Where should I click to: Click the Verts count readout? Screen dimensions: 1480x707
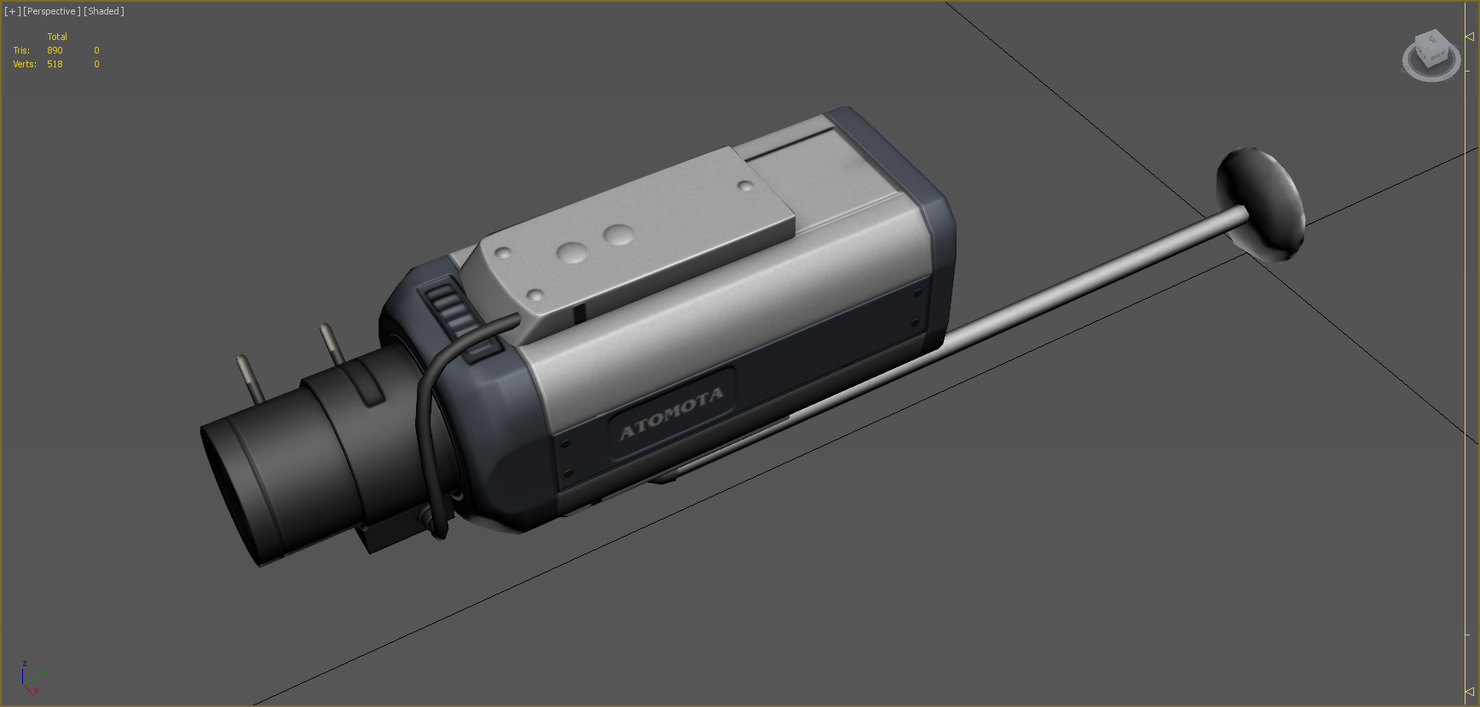pyautogui.click(x=53, y=63)
